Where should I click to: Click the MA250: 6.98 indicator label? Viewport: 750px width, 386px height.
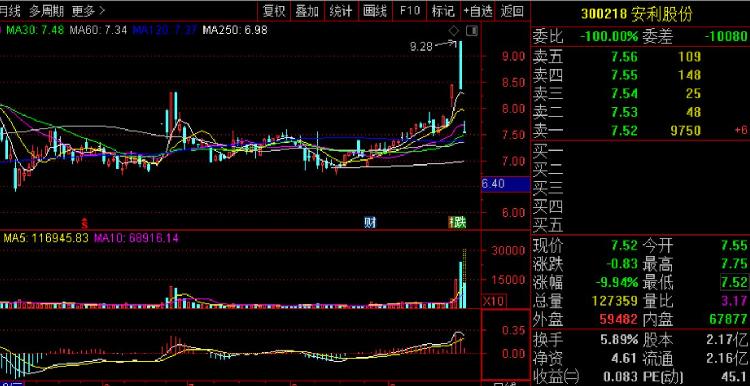(x=235, y=31)
